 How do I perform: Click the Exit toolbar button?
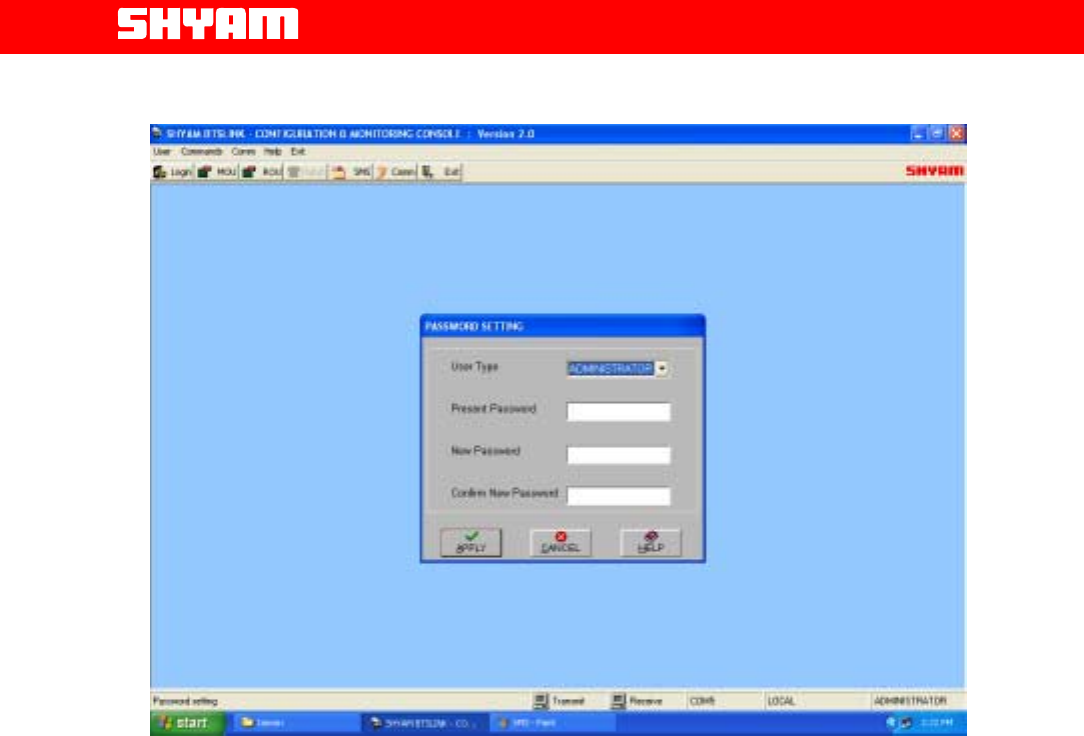tap(440, 172)
